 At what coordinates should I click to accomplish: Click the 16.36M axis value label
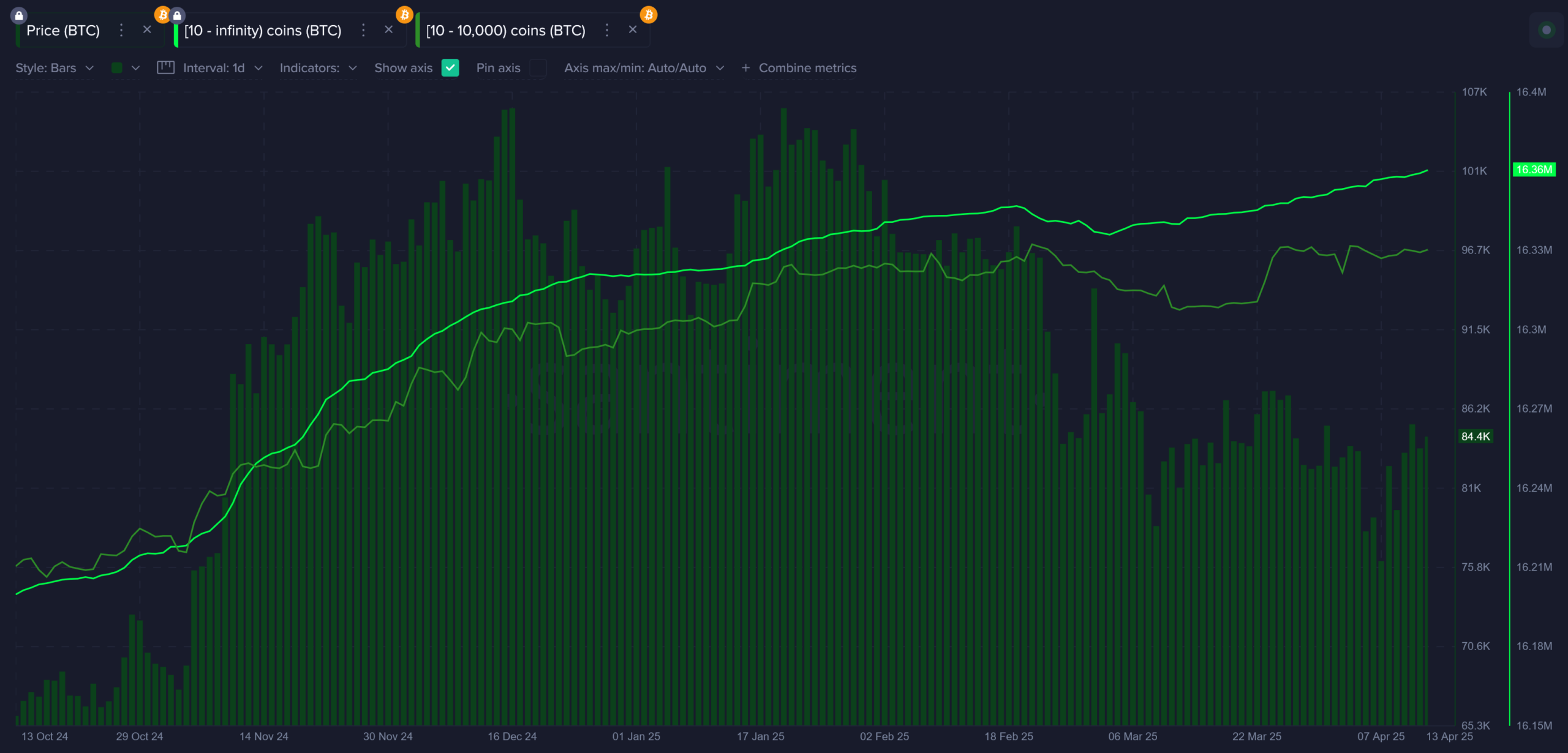point(1534,170)
